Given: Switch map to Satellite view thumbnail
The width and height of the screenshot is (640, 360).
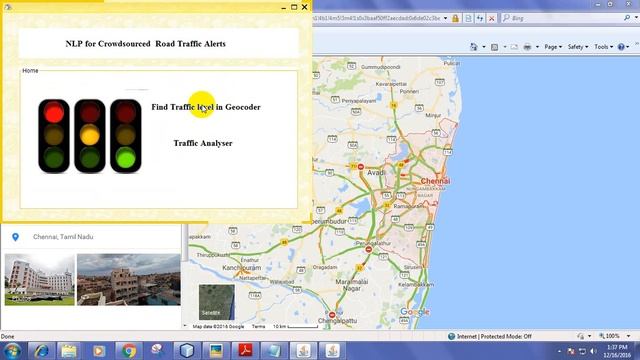Looking at the screenshot, I should (x=217, y=302).
